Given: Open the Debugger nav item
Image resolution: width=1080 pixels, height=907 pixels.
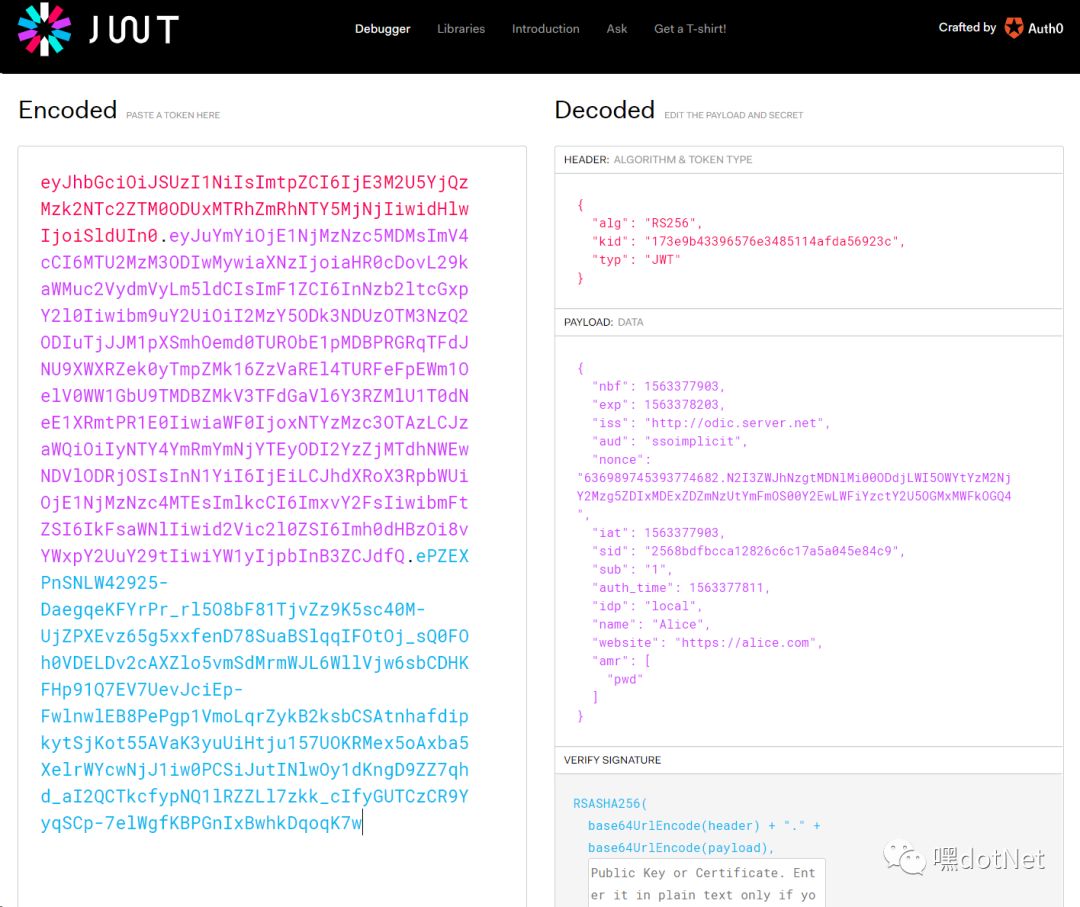Looking at the screenshot, I should pos(382,29).
